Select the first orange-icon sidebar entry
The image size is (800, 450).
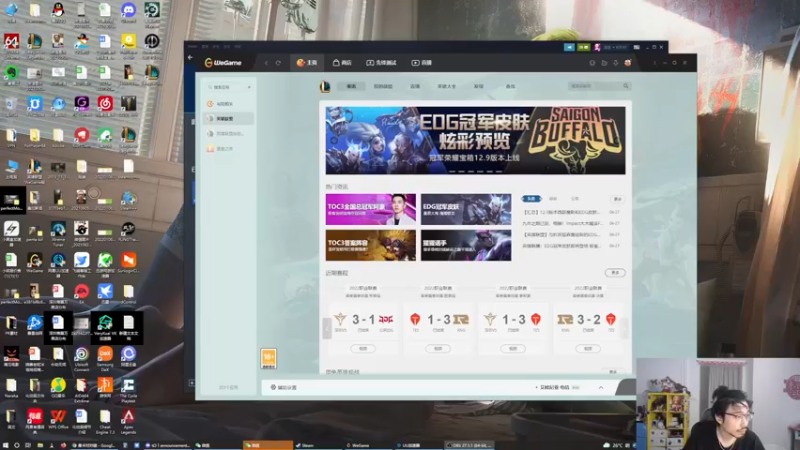(228, 104)
